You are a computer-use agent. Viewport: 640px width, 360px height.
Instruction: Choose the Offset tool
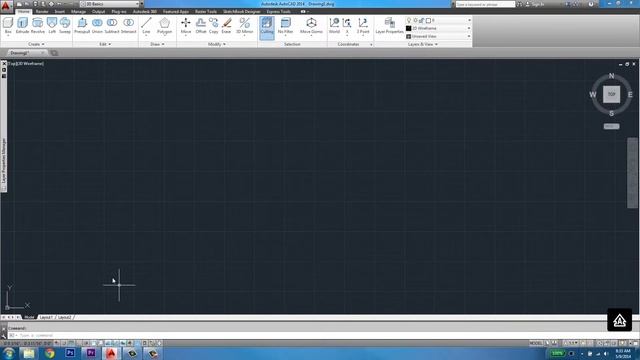tap(201, 25)
